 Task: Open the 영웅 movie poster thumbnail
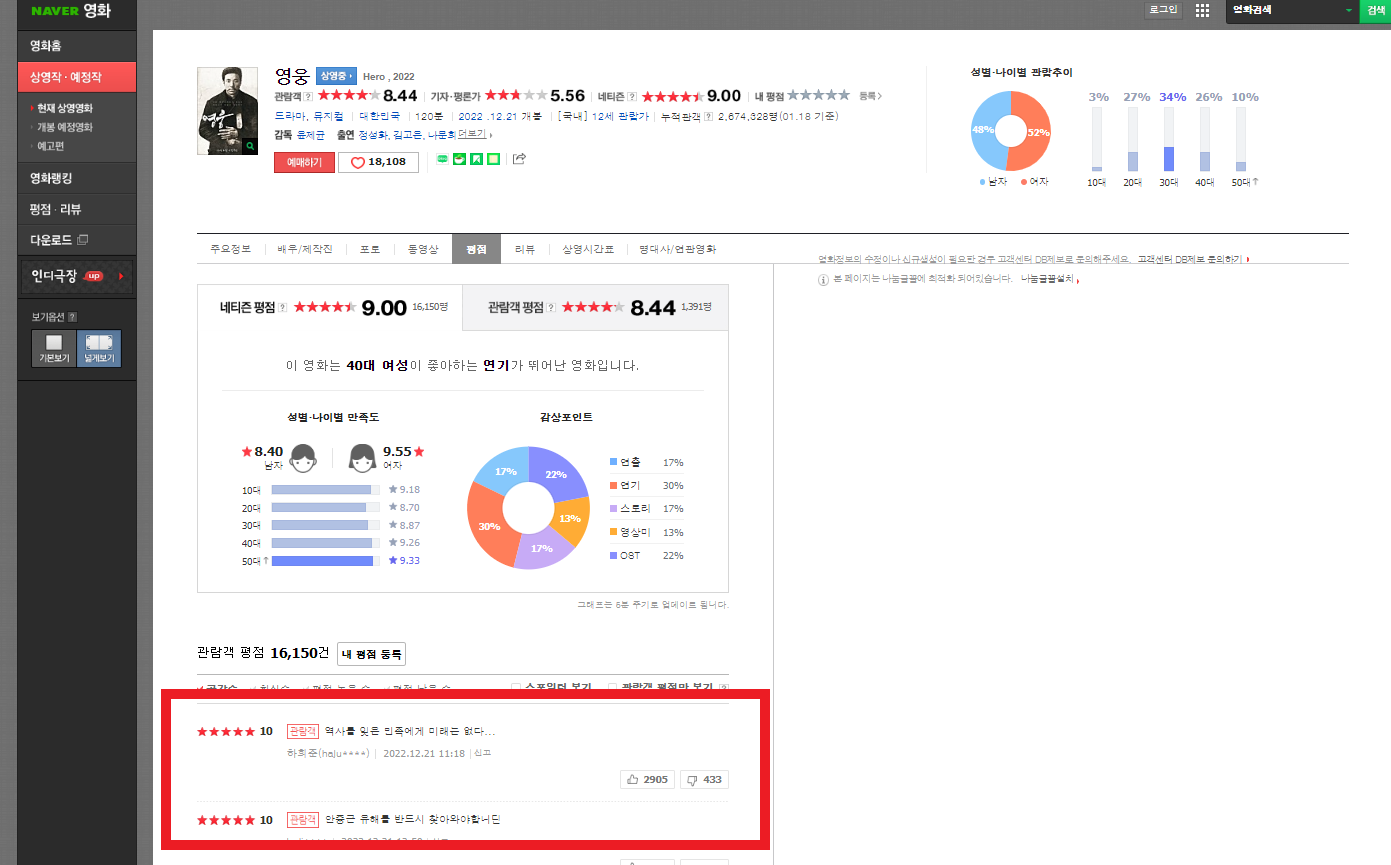227,111
